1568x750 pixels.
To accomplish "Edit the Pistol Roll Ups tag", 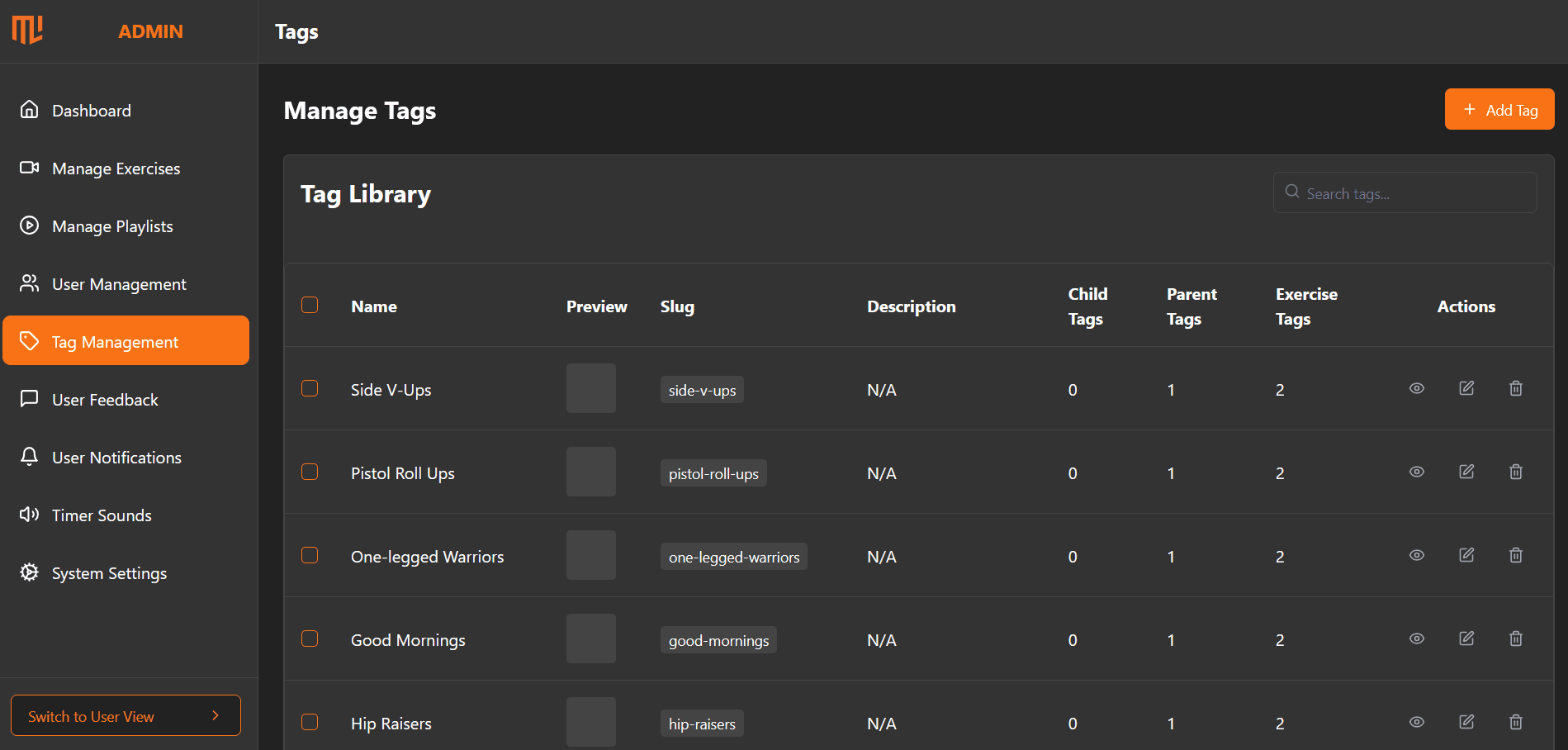I will (x=1466, y=472).
